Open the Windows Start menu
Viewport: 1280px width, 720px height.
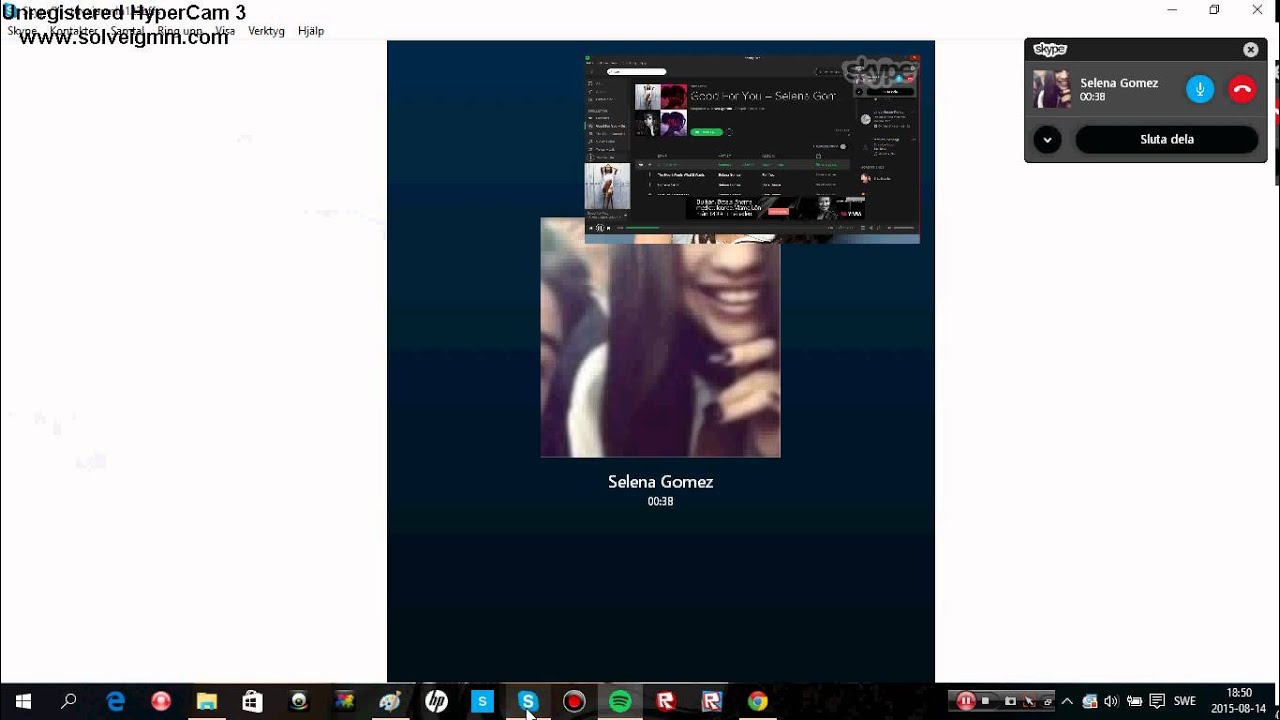coord(23,702)
